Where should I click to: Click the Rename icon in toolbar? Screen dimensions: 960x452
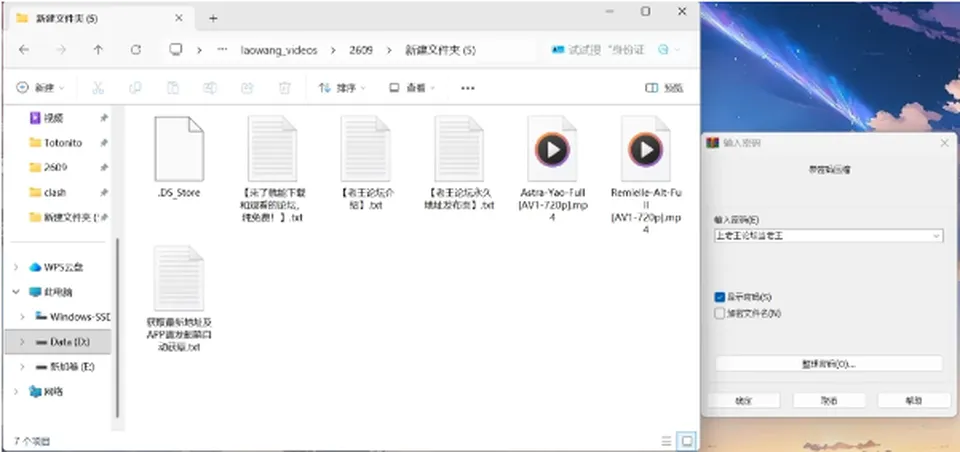click(x=210, y=88)
